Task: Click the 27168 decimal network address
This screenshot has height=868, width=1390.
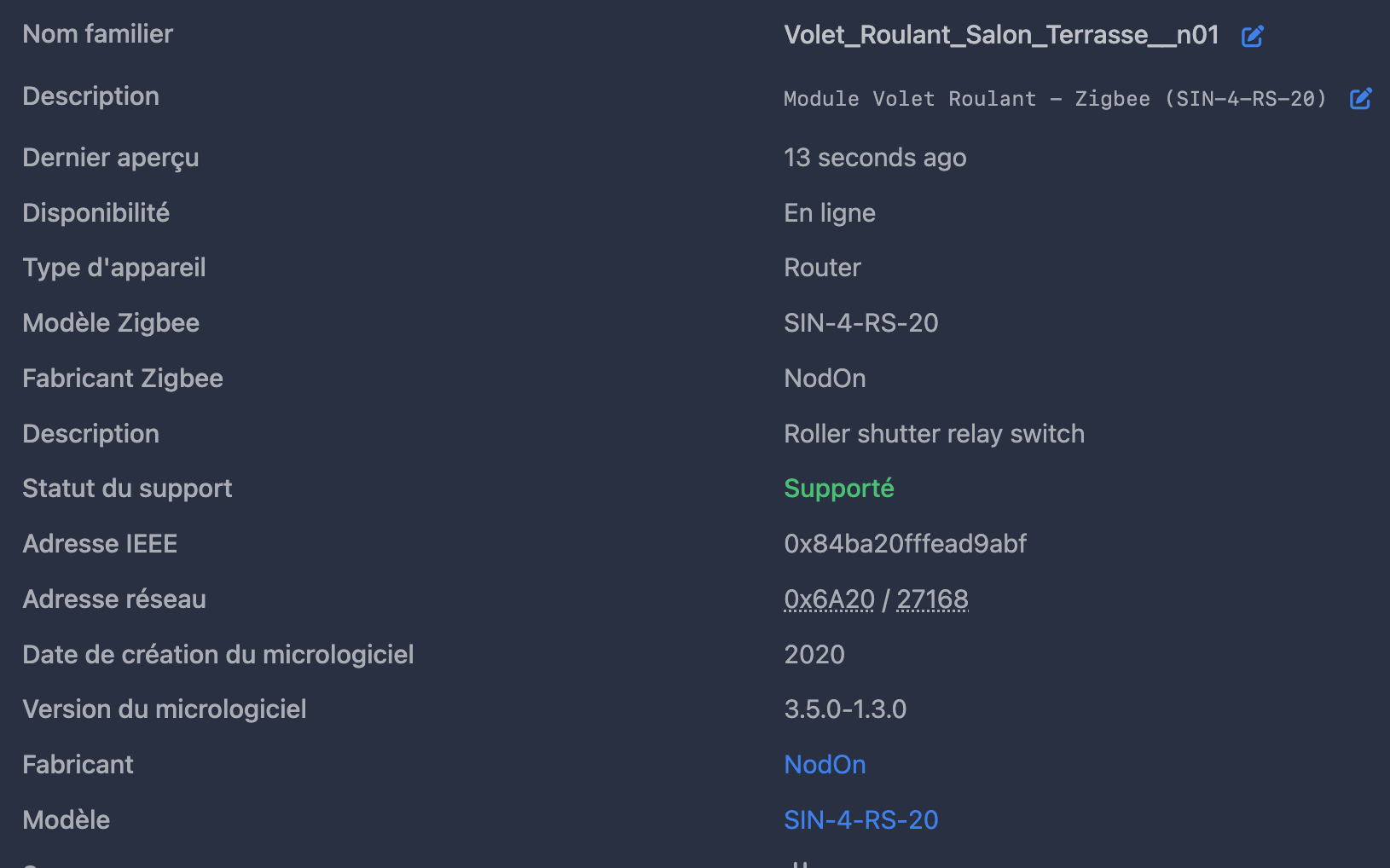Action: [932, 599]
